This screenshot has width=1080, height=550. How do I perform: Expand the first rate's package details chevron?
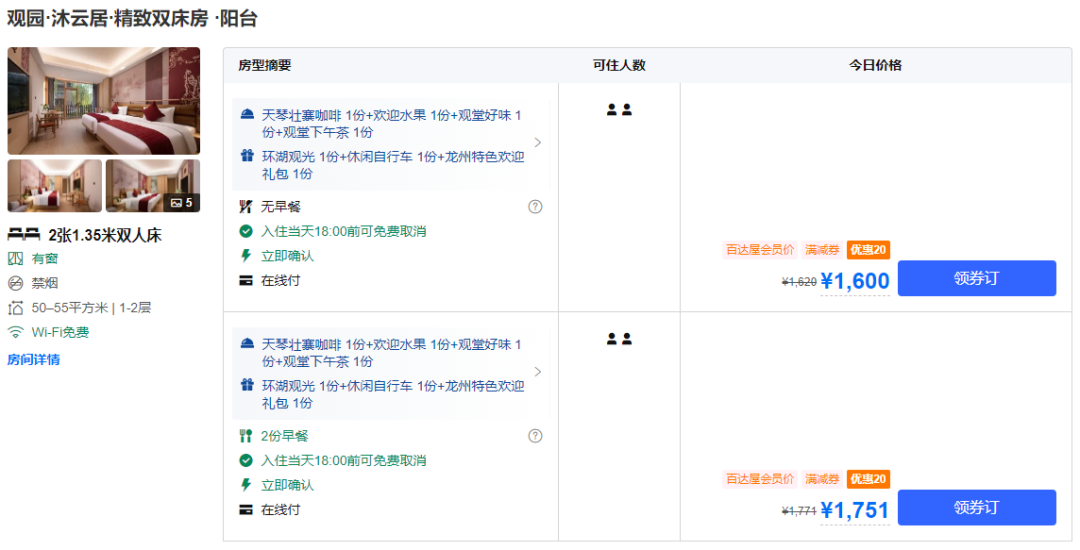tap(538, 143)
